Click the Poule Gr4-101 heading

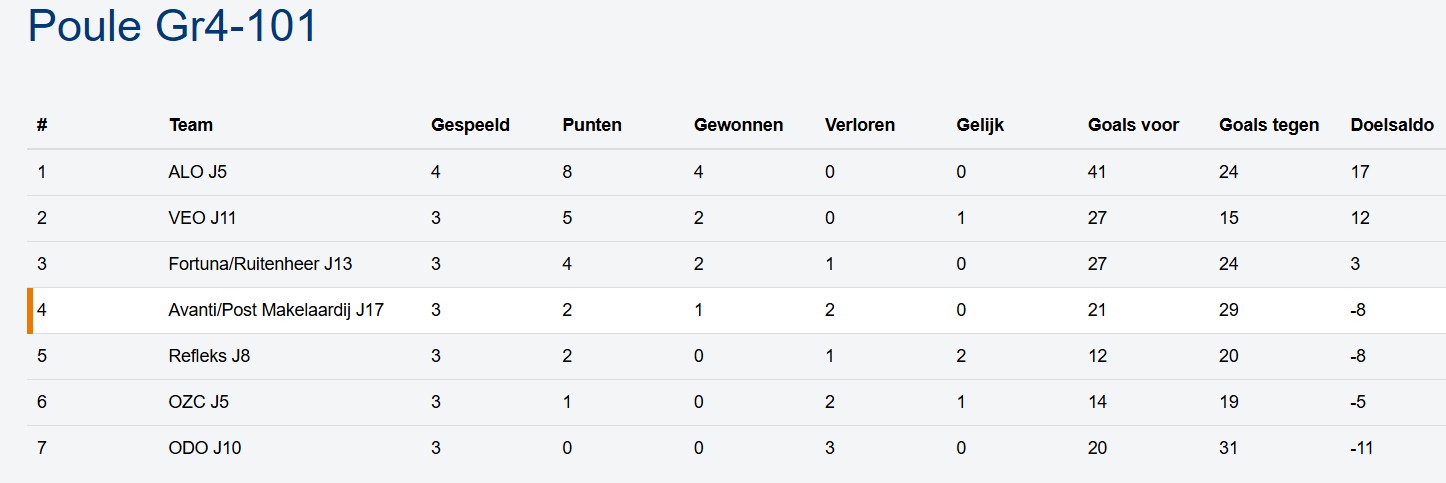(x=172, y=26)
